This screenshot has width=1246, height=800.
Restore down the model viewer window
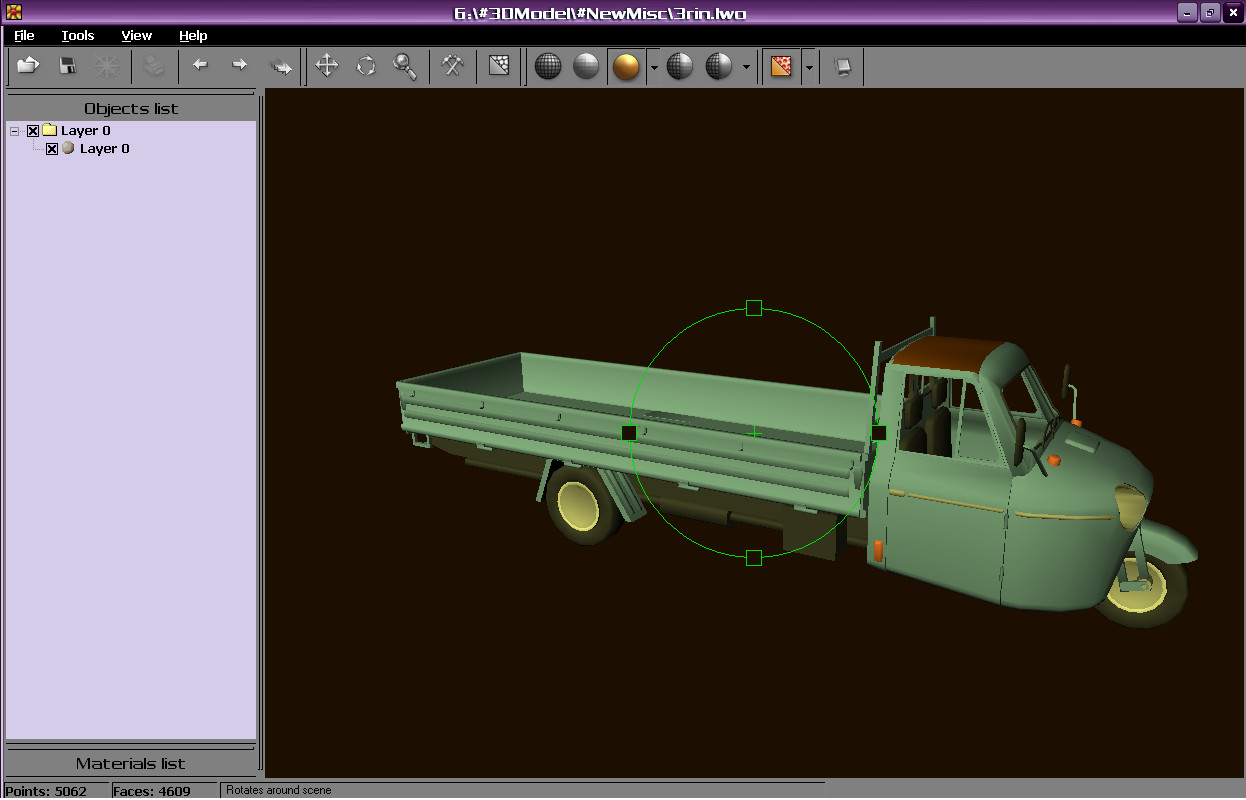(x=1210, y=12)
